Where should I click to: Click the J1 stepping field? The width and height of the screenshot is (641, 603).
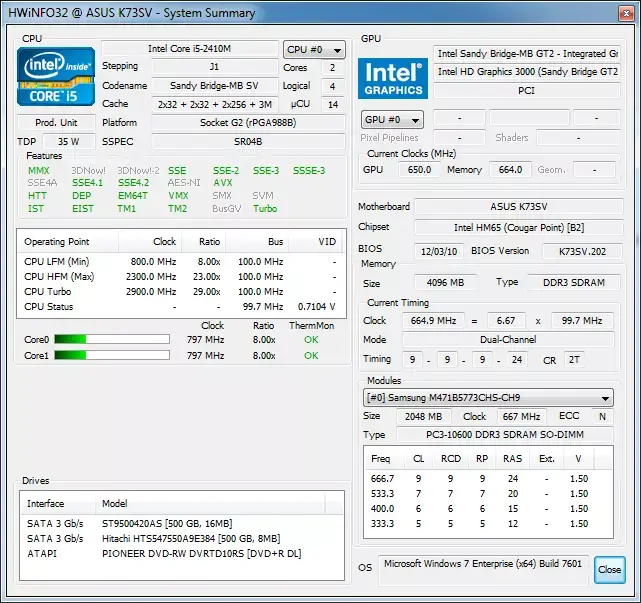click(215, 67)
